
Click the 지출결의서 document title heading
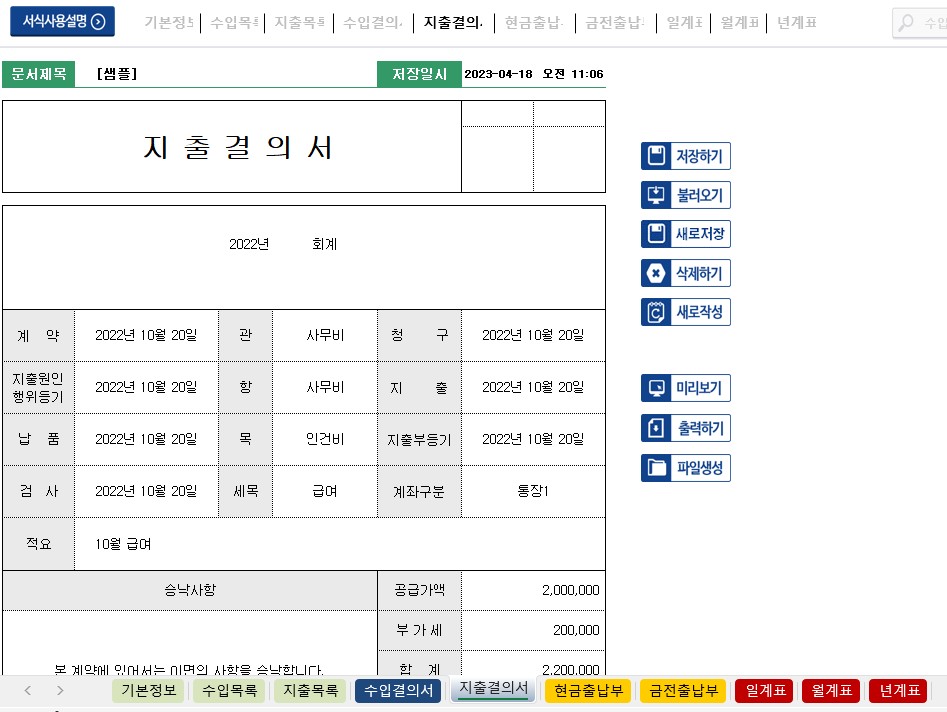[238, 147]
